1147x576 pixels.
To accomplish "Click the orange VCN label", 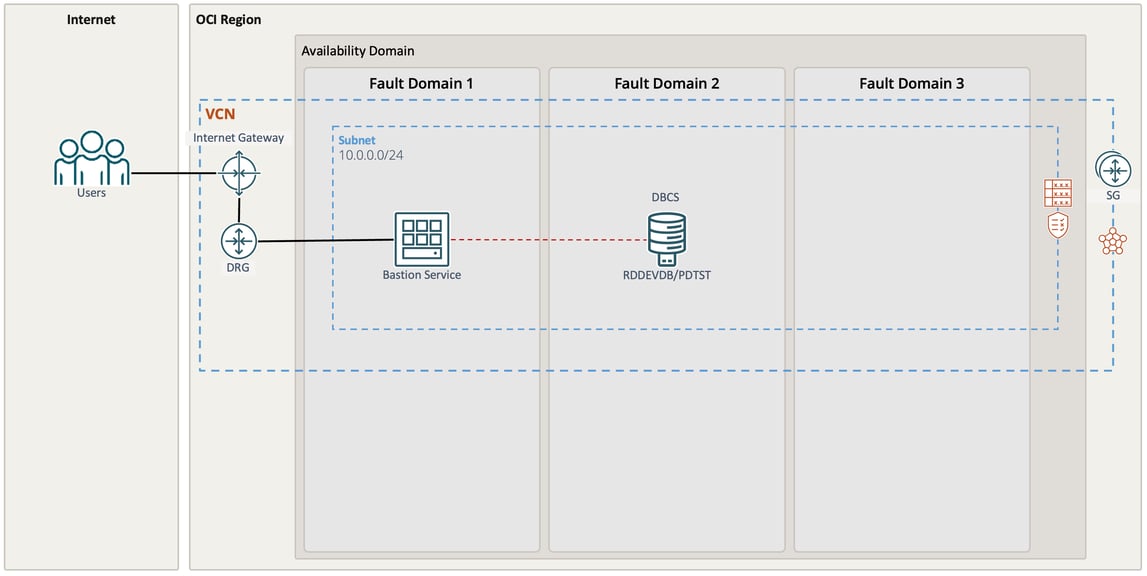I will tap(220, 115).
